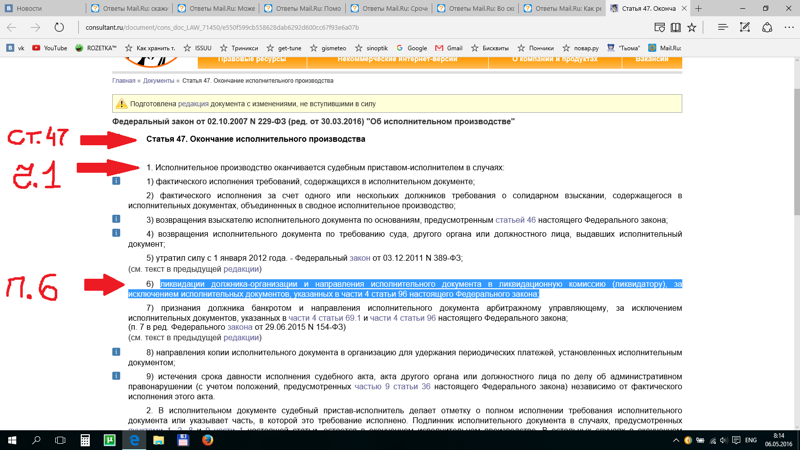
Task: Follow части 4 статьи 69.1 link
Action: click(x=324, y=318)
